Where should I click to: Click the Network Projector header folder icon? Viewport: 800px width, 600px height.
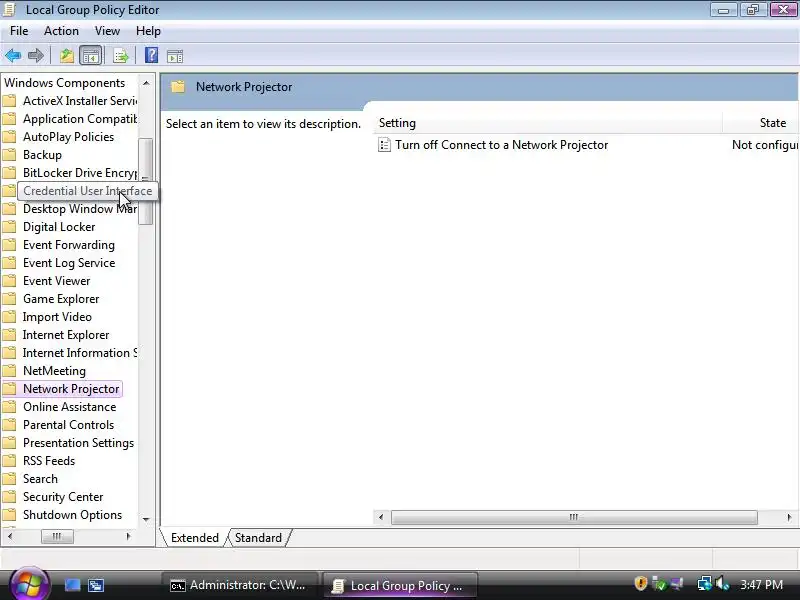coord(178,87)
